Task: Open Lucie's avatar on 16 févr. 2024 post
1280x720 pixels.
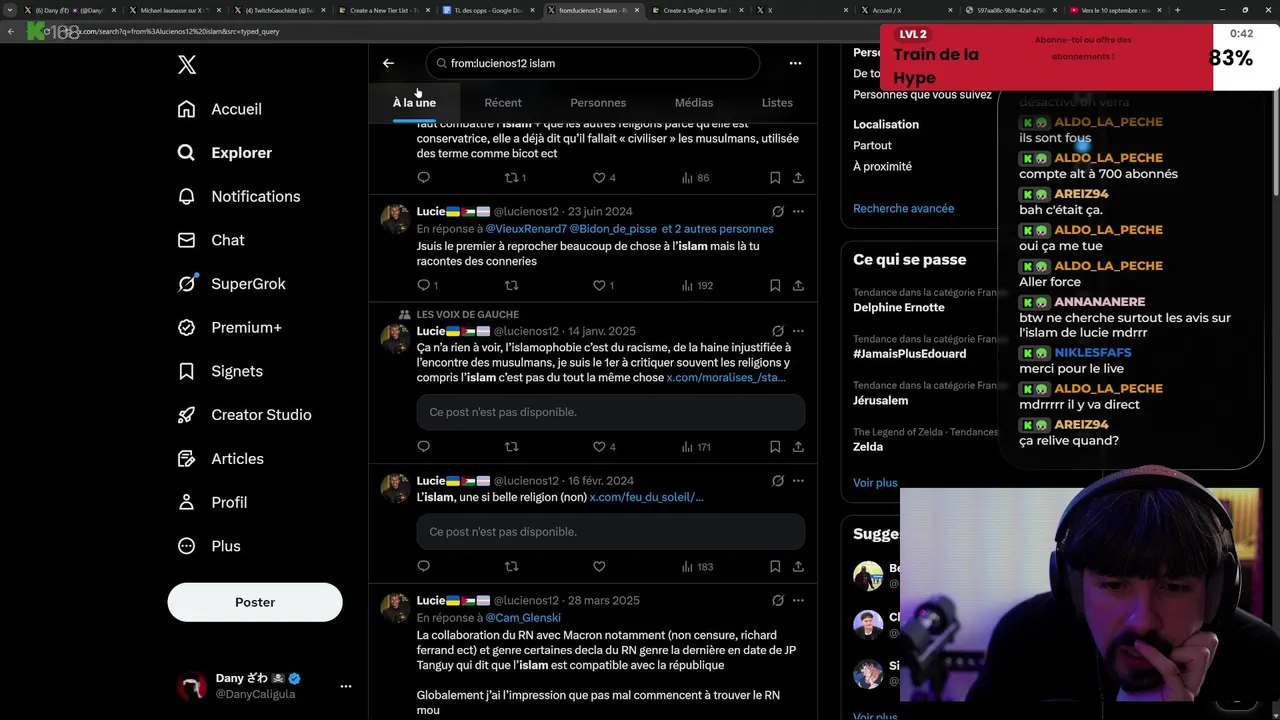Action: (395, 489)
